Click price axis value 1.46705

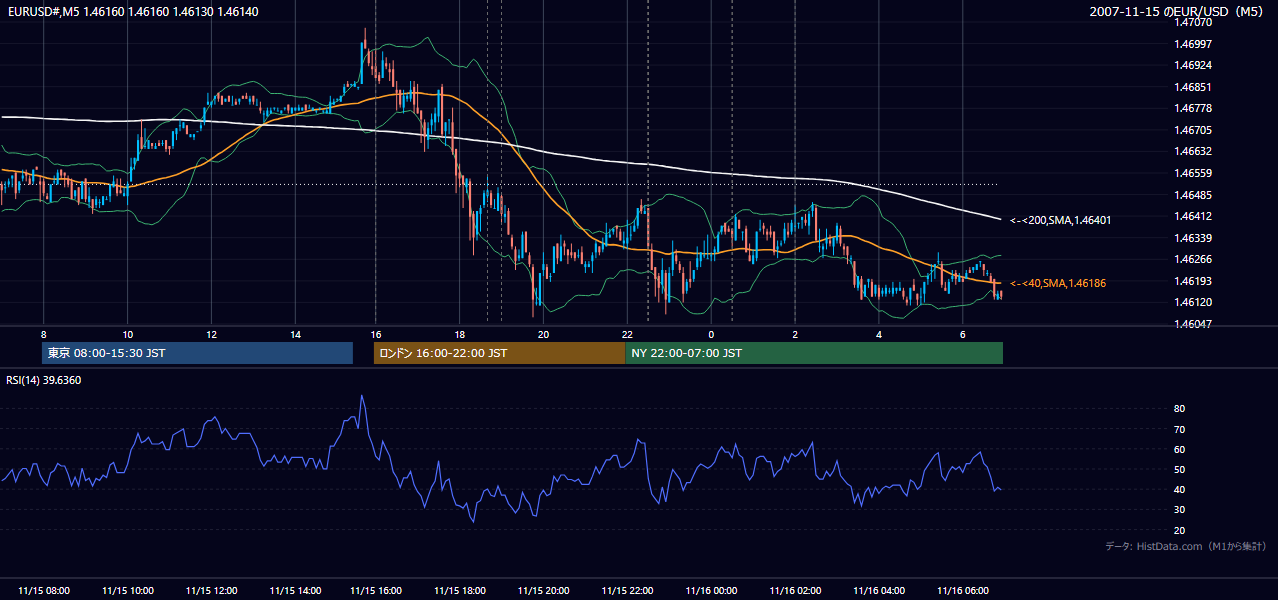(x=1192, y=130)
